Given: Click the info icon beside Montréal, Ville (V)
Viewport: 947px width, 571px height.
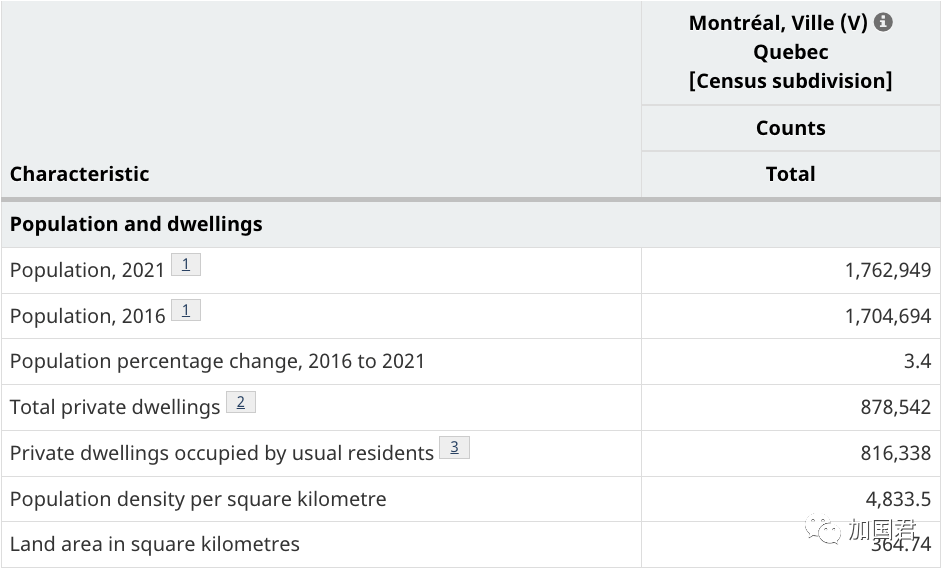Looking at the screenshot, I should click(x=883, y=22).
